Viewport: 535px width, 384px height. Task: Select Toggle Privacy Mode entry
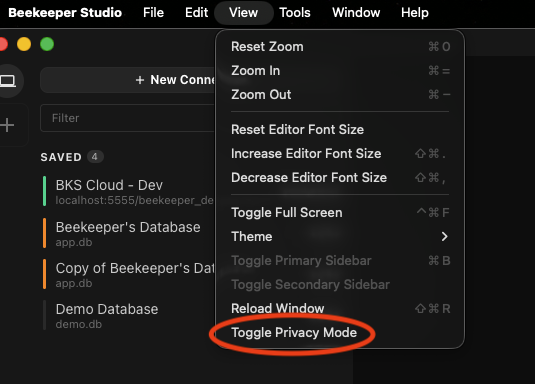(340, 332)
